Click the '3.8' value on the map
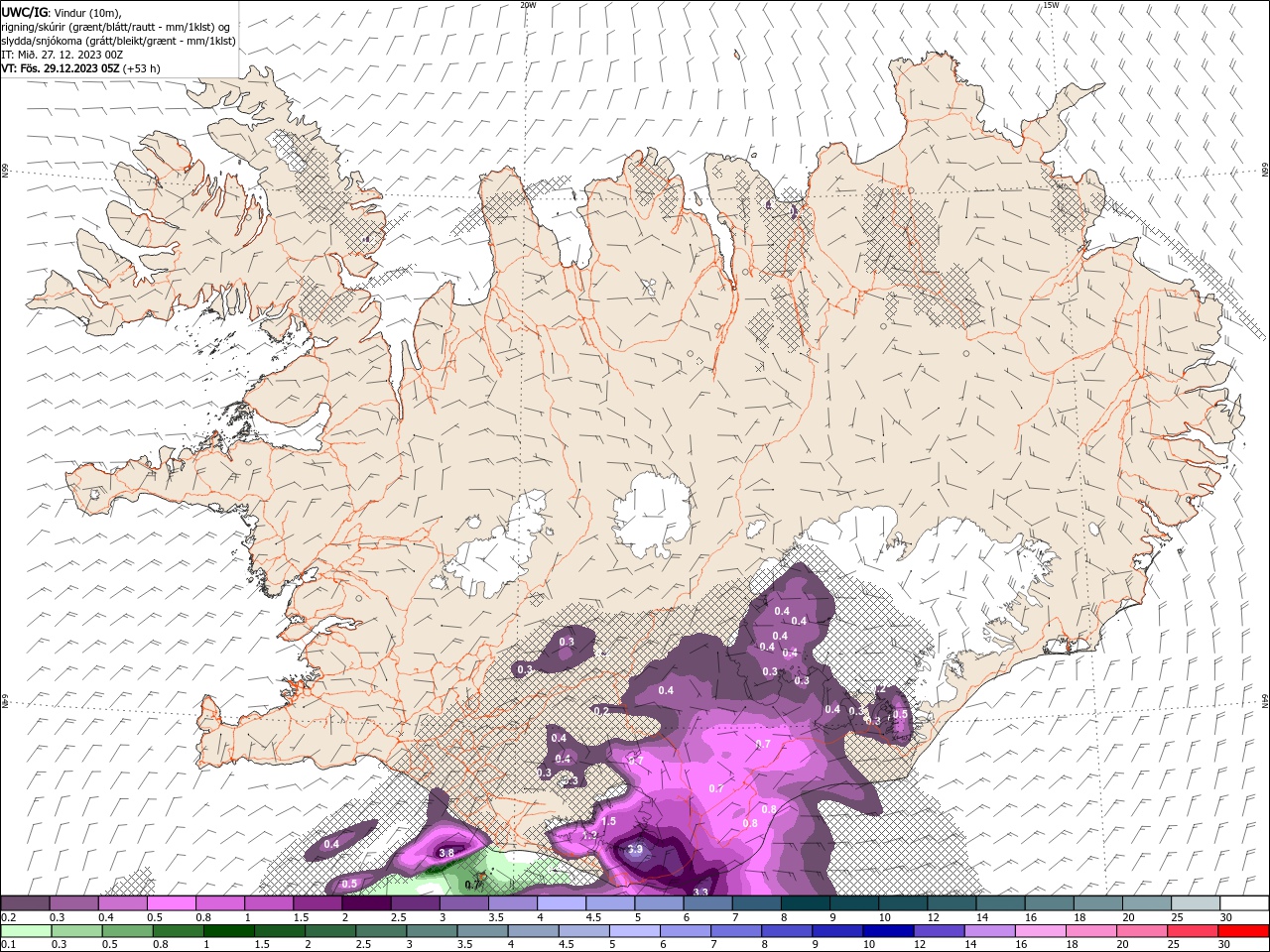1270x952 pixels. 446,853
